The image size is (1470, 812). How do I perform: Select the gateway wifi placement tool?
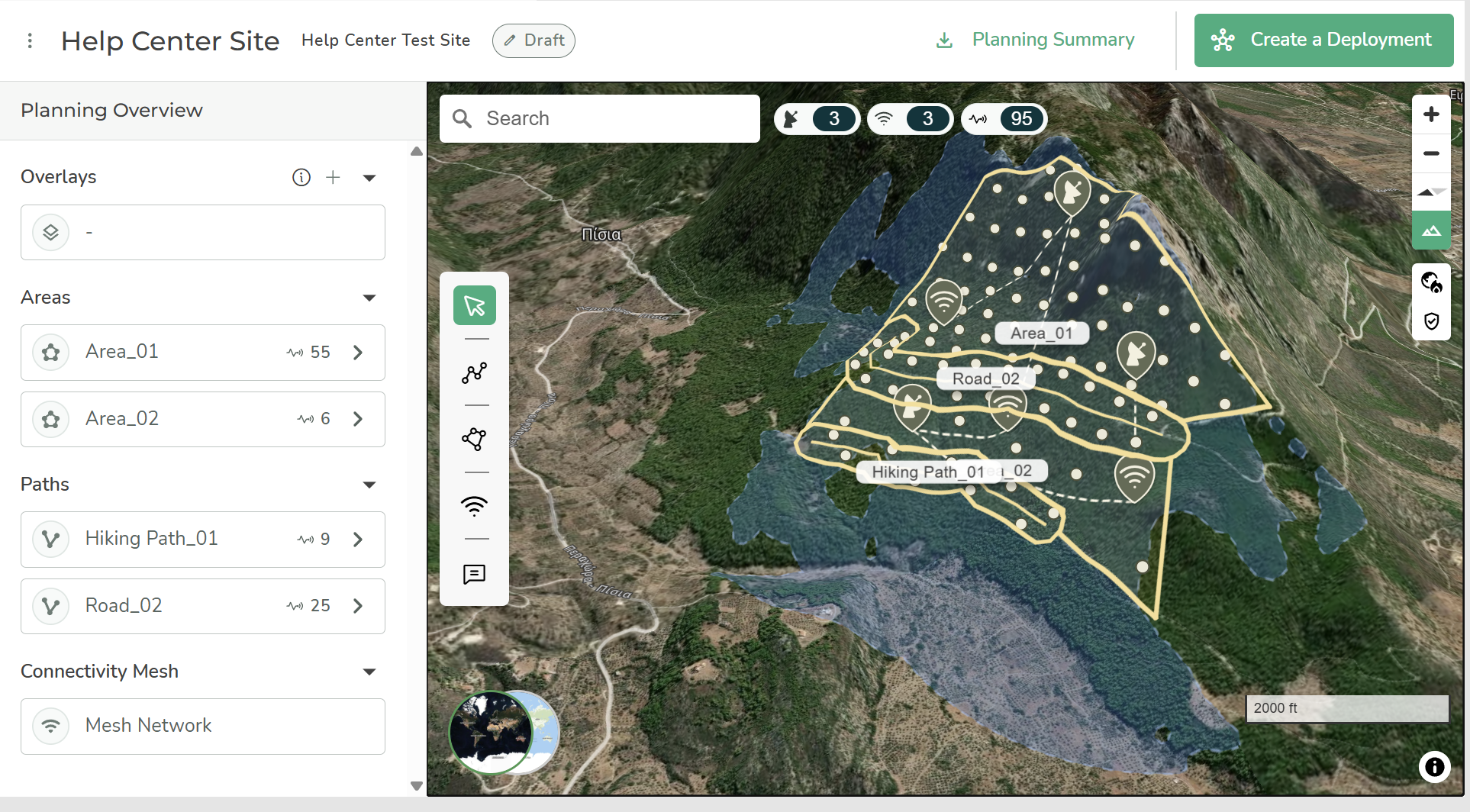click(474, 506)
